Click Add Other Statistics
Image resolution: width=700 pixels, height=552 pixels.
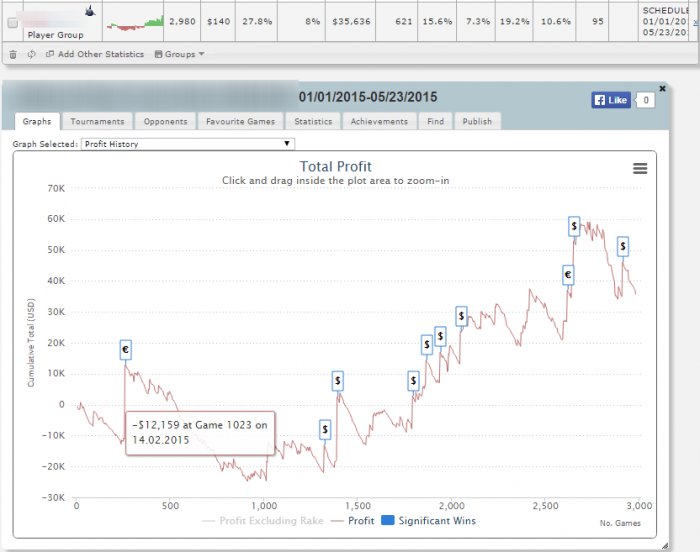click(x=95, y=54)
